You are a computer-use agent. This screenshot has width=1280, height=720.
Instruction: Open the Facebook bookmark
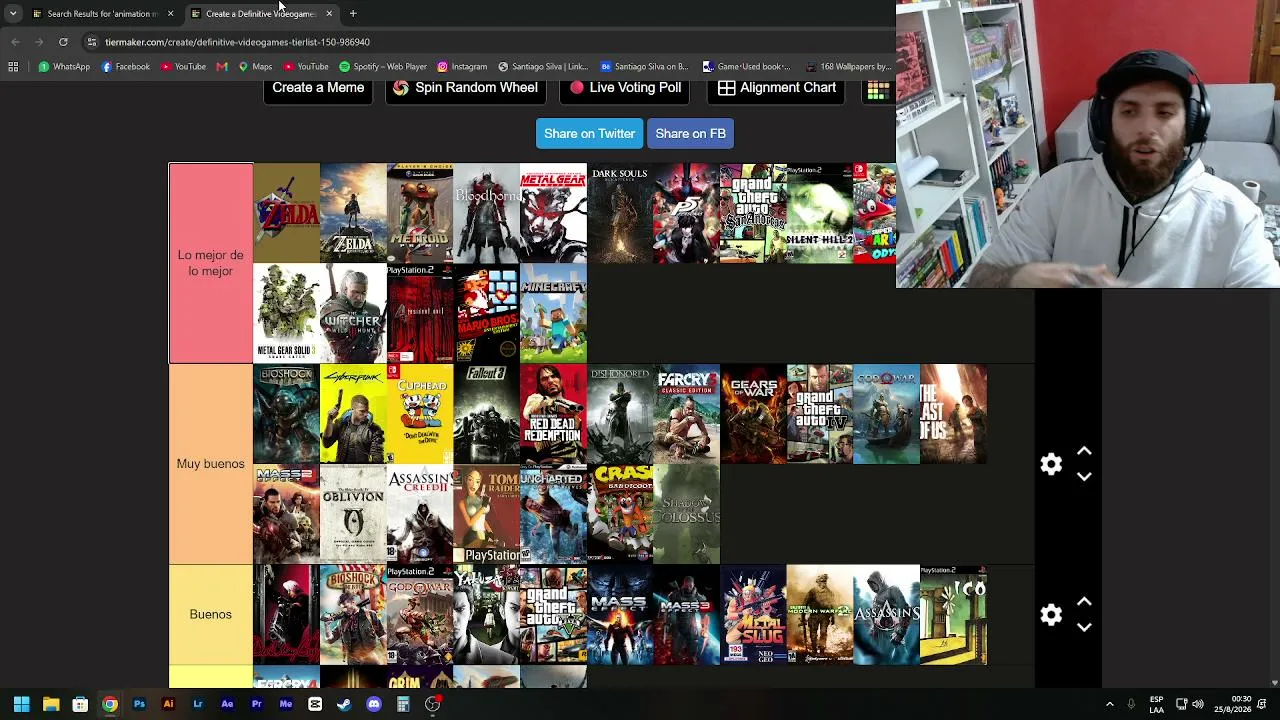tap(125, 67)
